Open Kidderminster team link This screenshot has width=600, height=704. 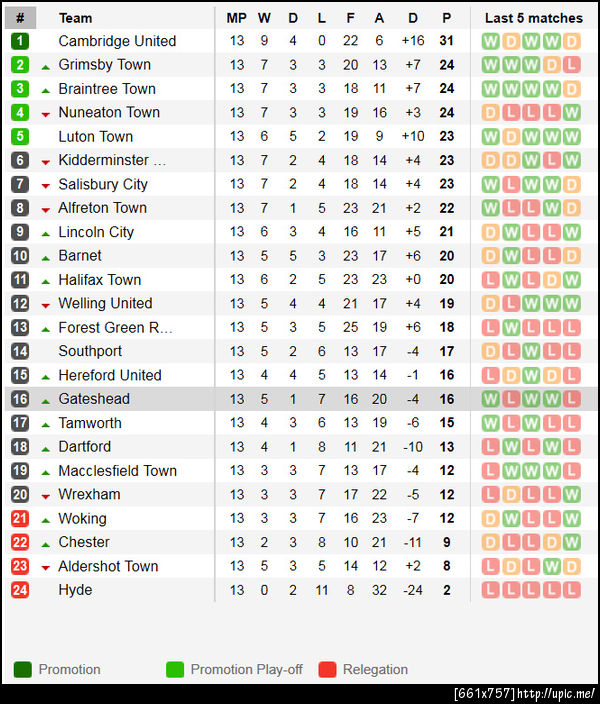112,160
